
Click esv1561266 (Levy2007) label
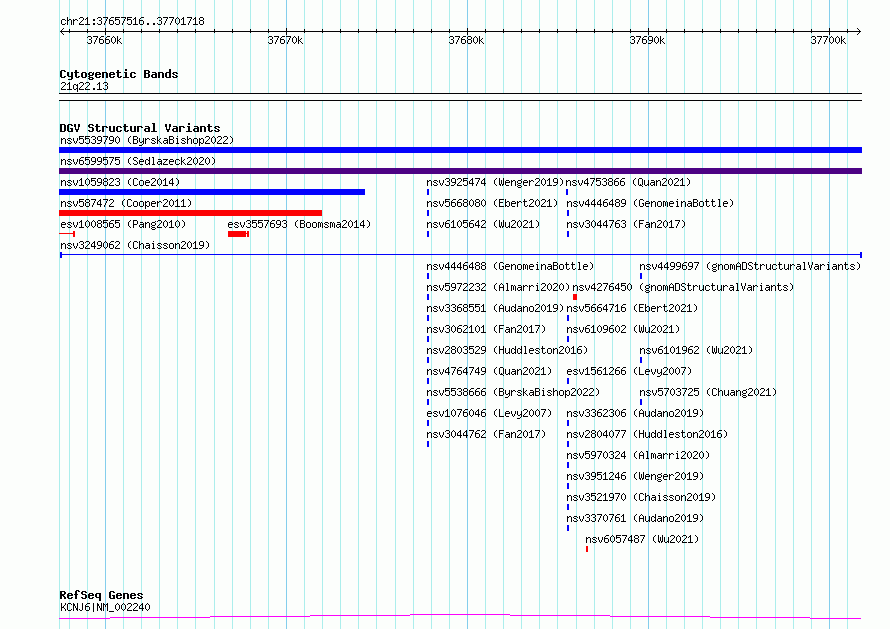tap(629, 371)
